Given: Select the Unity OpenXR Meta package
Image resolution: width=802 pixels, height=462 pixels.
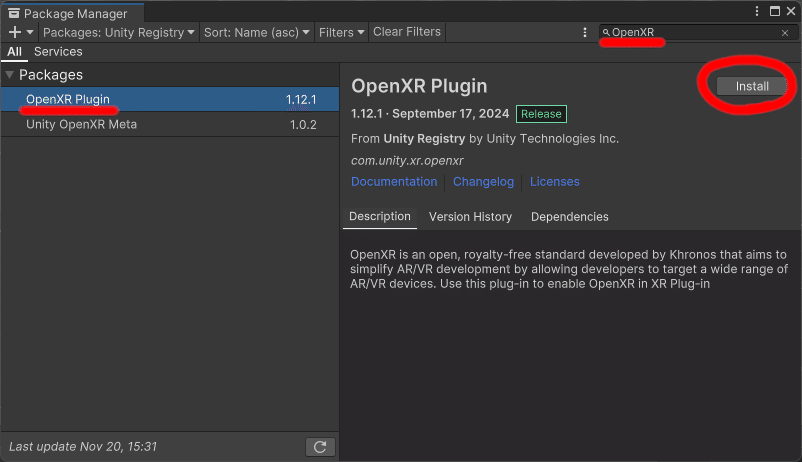Looking at the screenshot, I should coord(170,124).
